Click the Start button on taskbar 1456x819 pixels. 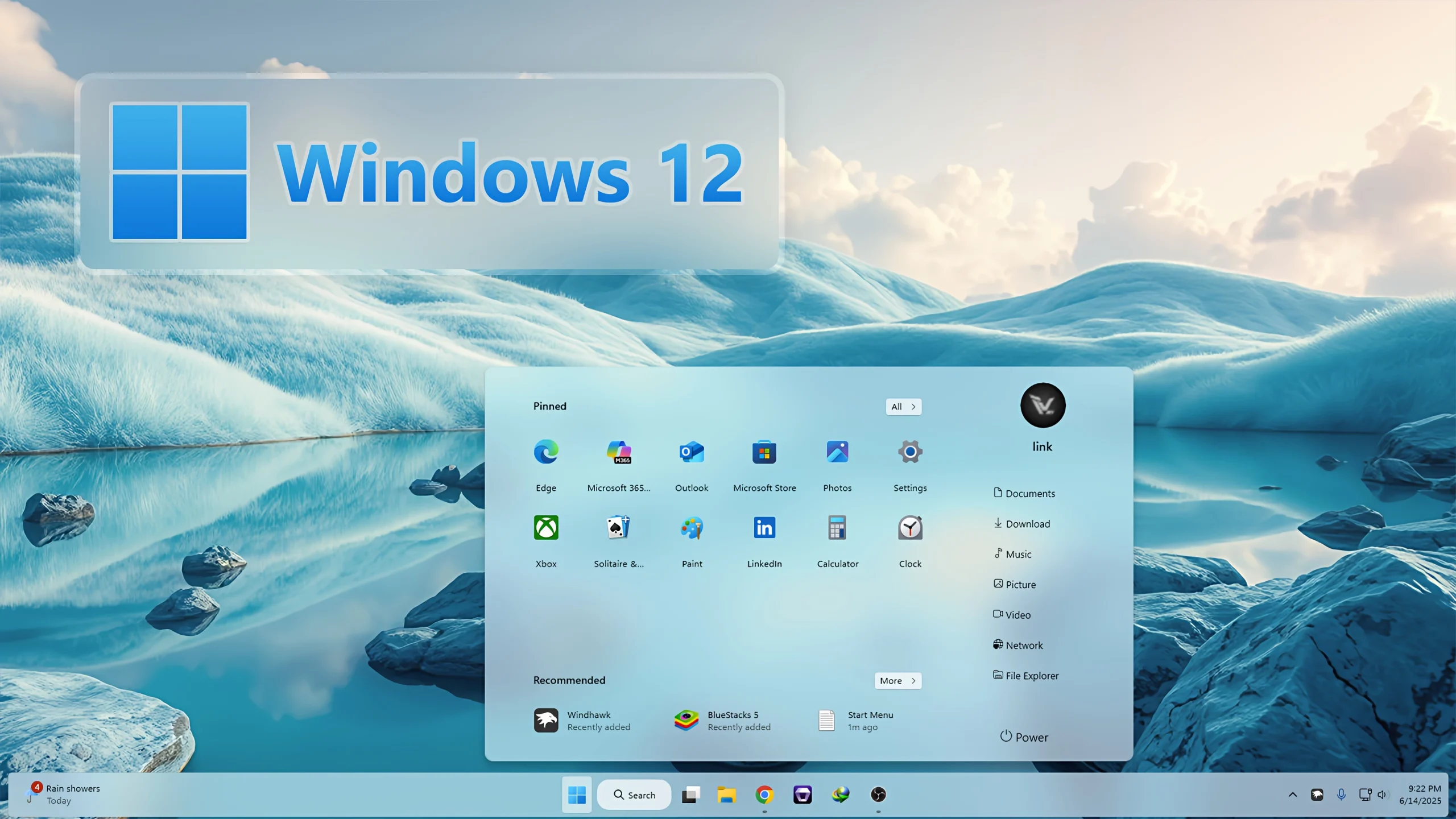tap(577, 795)
